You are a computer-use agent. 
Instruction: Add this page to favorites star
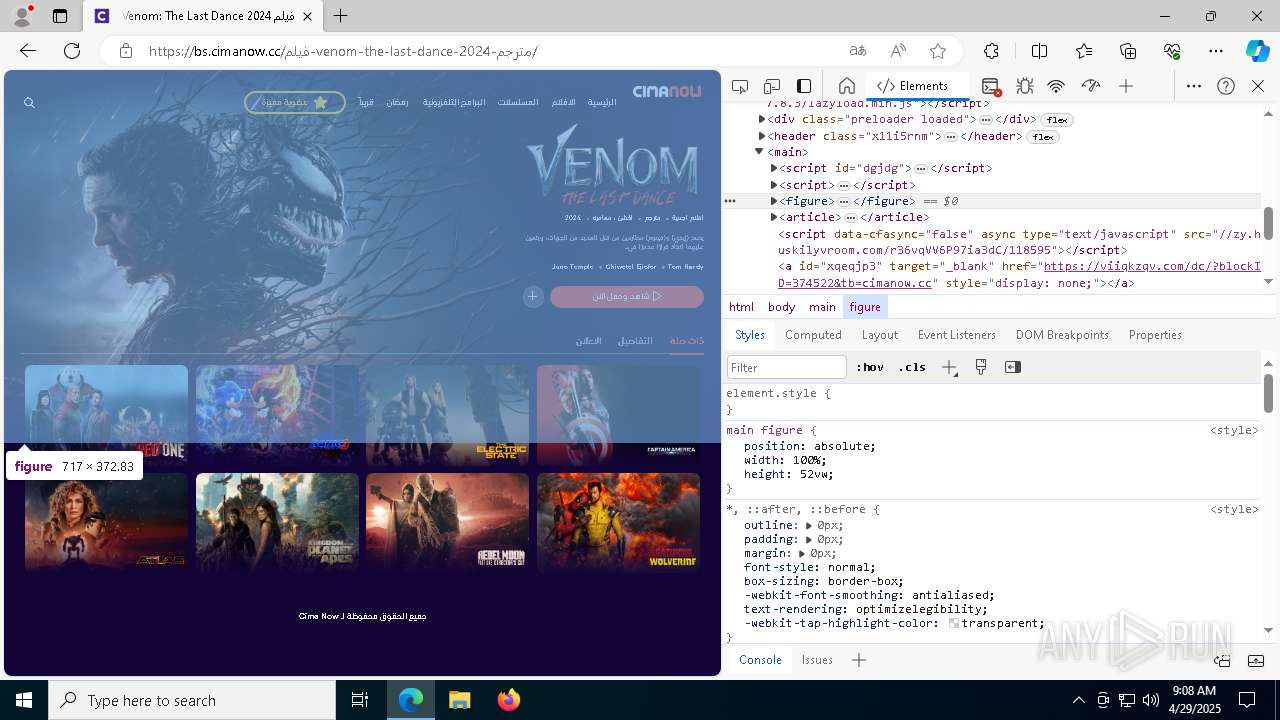coord(938,51)
